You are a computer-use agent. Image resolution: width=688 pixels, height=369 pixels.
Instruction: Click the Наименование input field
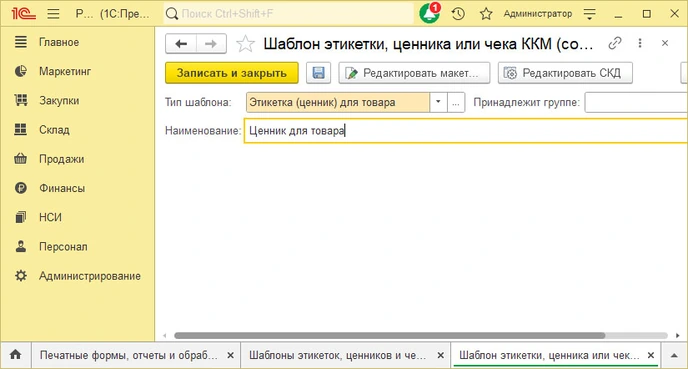tap(466, 131)
